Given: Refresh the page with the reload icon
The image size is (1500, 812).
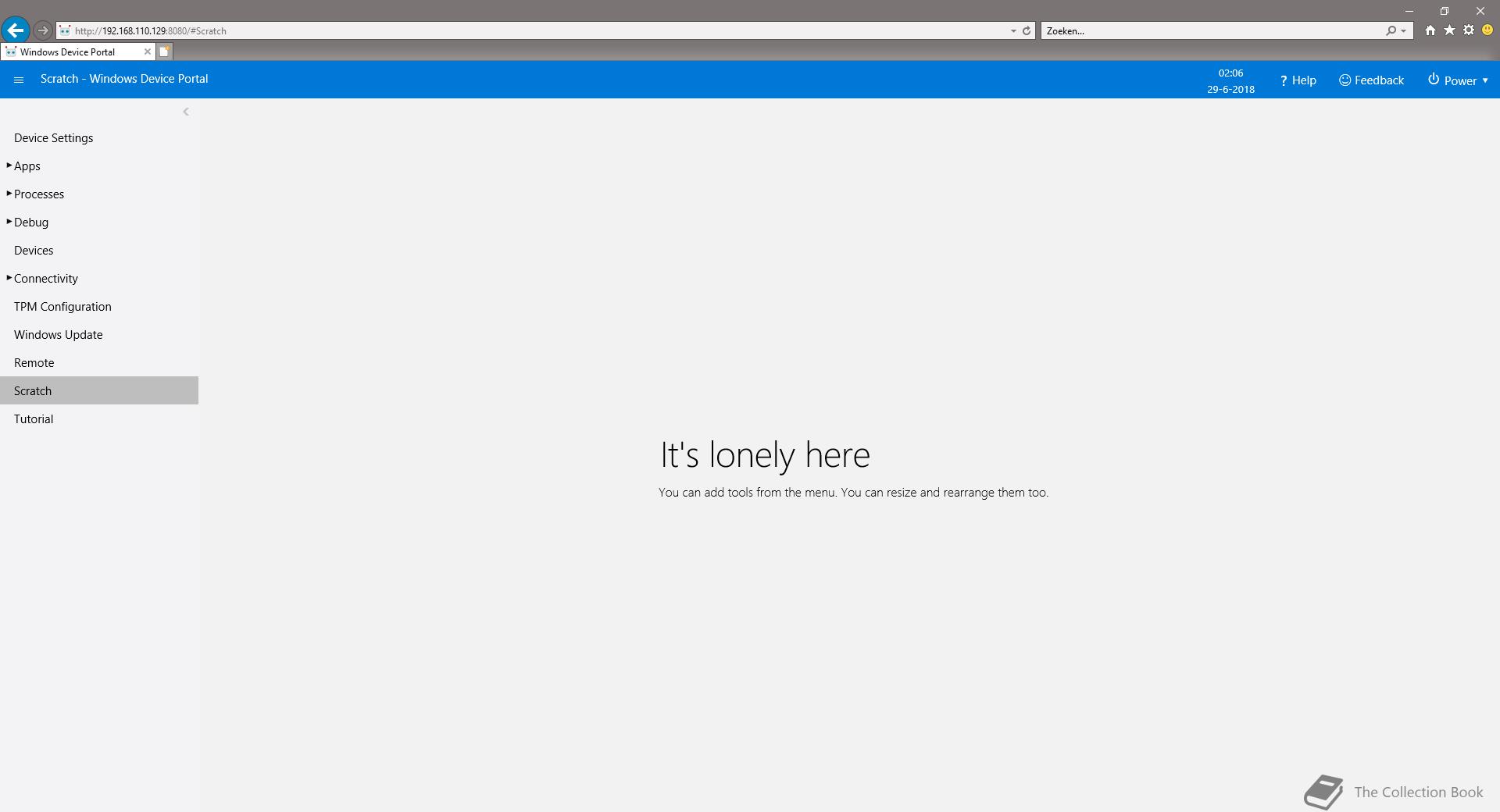Looking at the screenshot, I should point(1027,30).
